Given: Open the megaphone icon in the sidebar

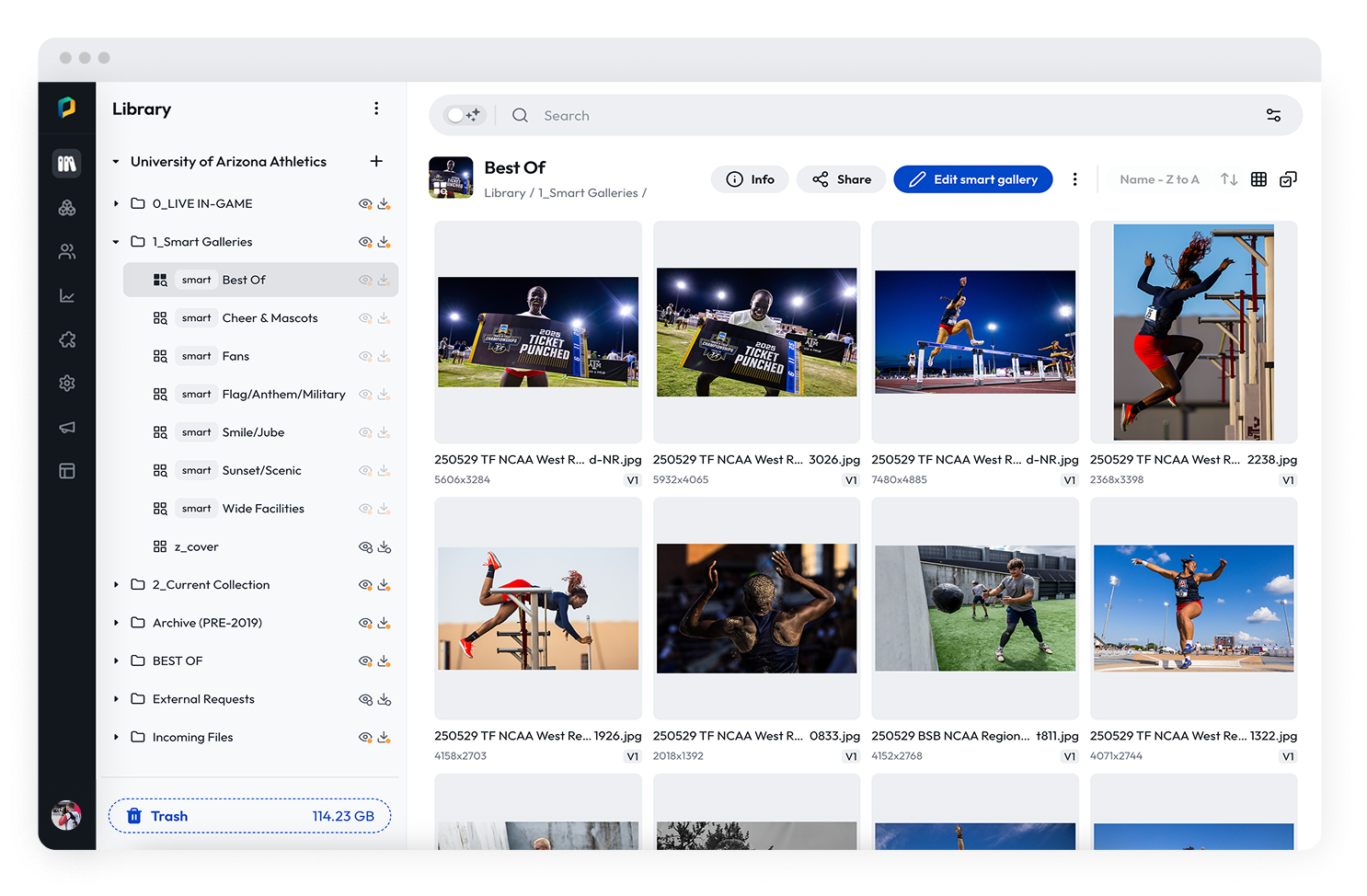Looking at the screenshot, I should click(67, 427).
